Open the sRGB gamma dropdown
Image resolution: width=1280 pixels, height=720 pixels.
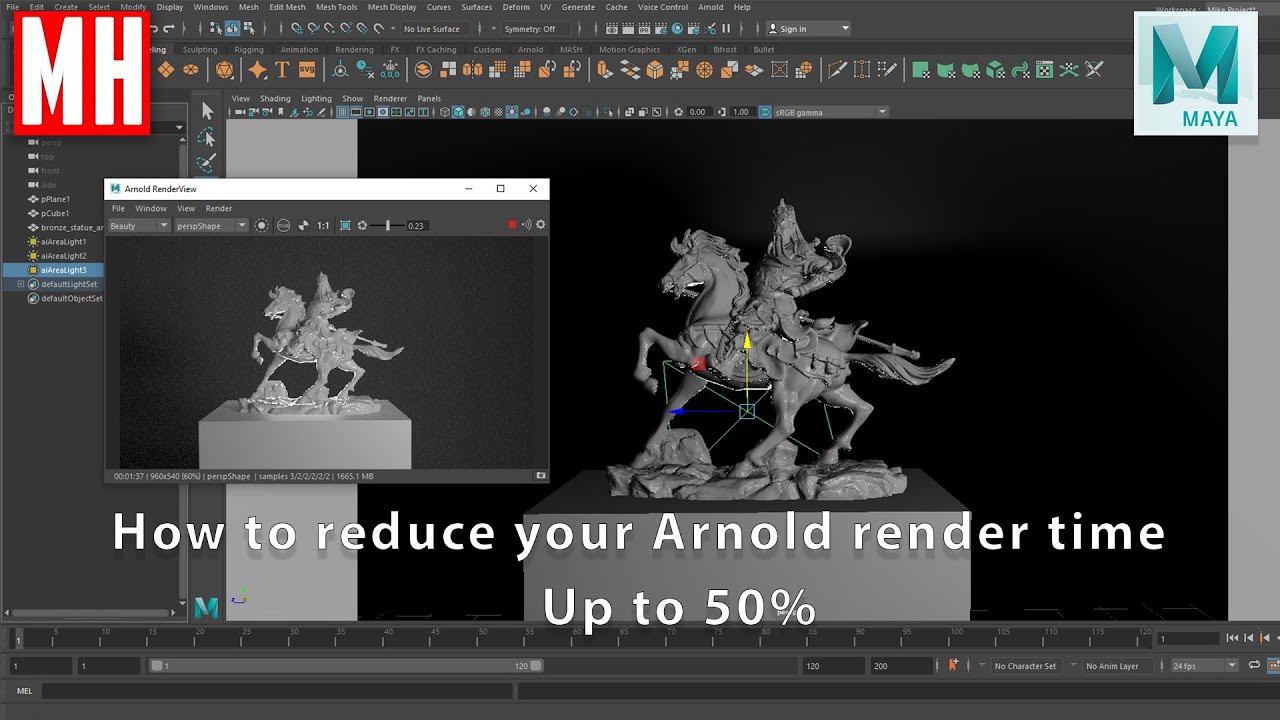point(831,112)
